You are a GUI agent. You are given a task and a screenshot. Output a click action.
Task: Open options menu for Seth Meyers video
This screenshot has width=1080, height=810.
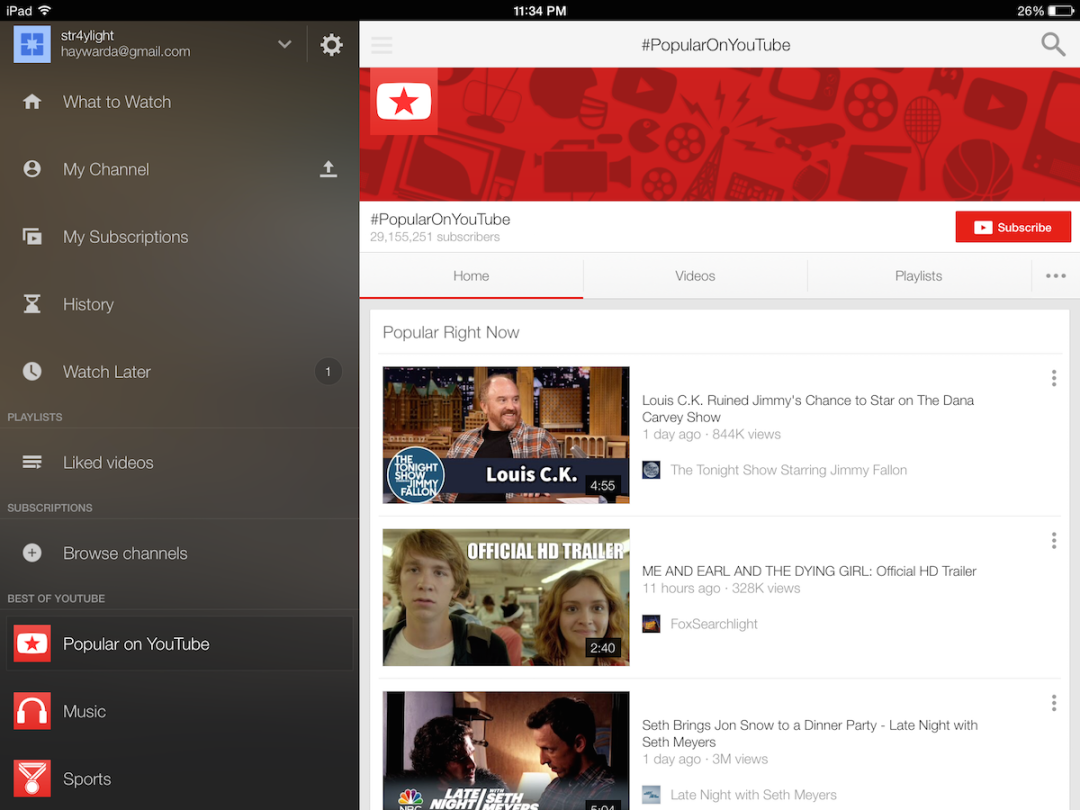(x=1053, y=703)
